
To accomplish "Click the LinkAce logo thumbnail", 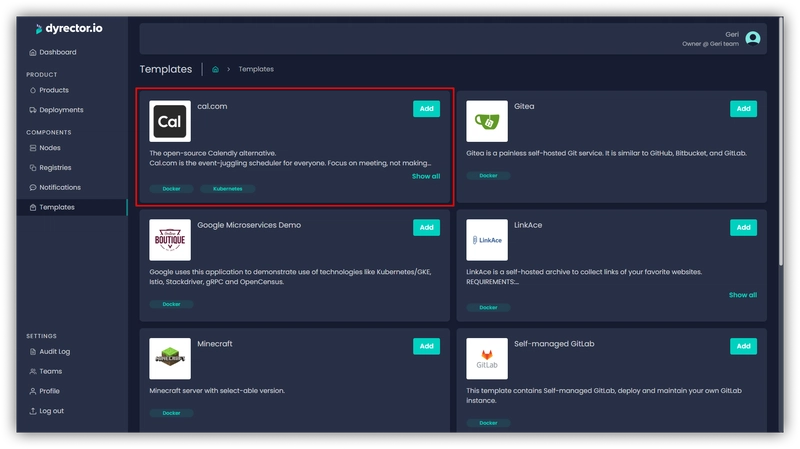I will click(x=487, y=240).
